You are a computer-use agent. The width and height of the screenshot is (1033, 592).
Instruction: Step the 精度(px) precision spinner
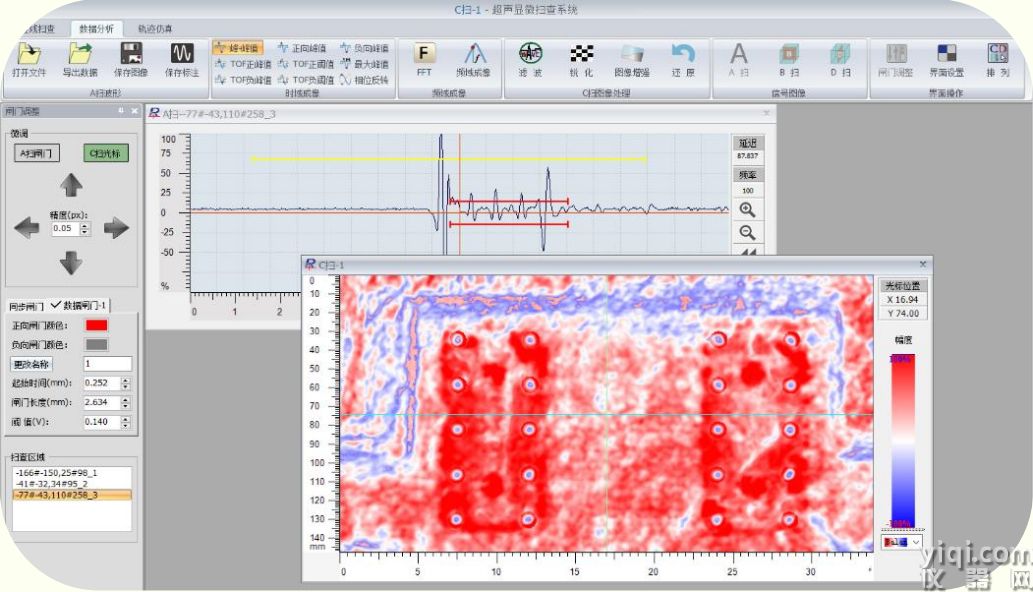[x=84, y=229]
